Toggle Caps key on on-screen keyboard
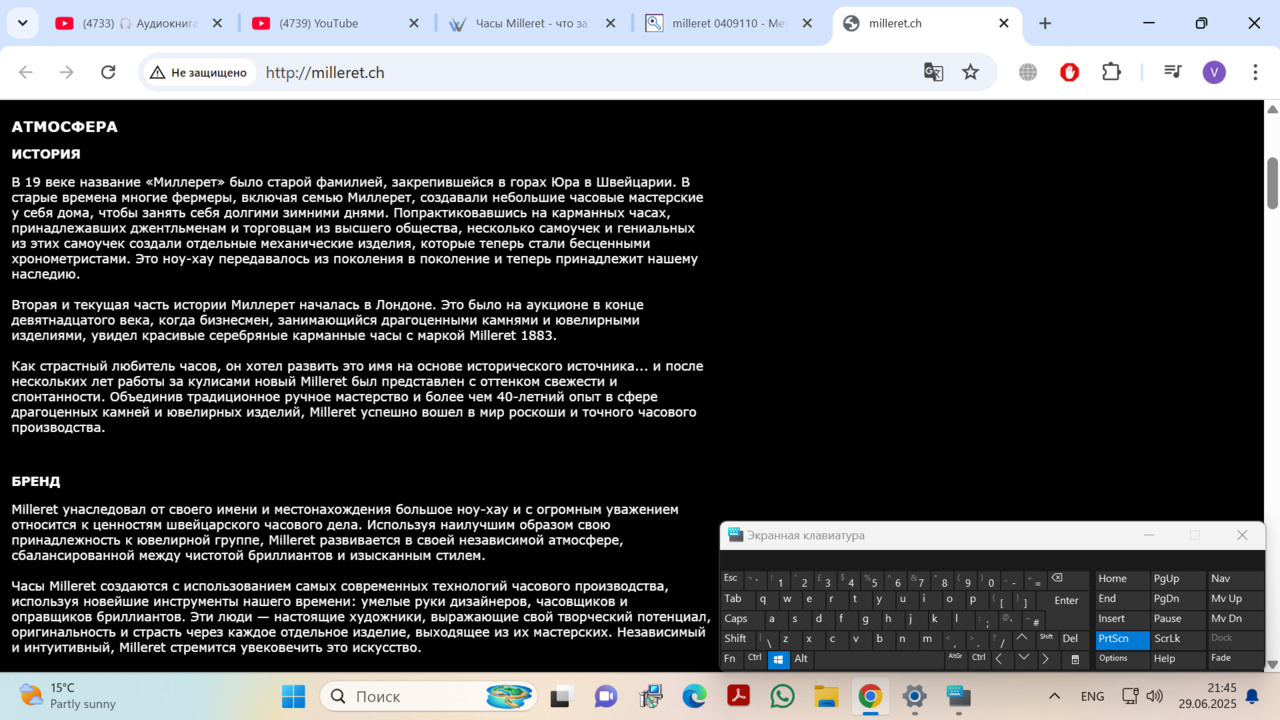 coord(741,619)
